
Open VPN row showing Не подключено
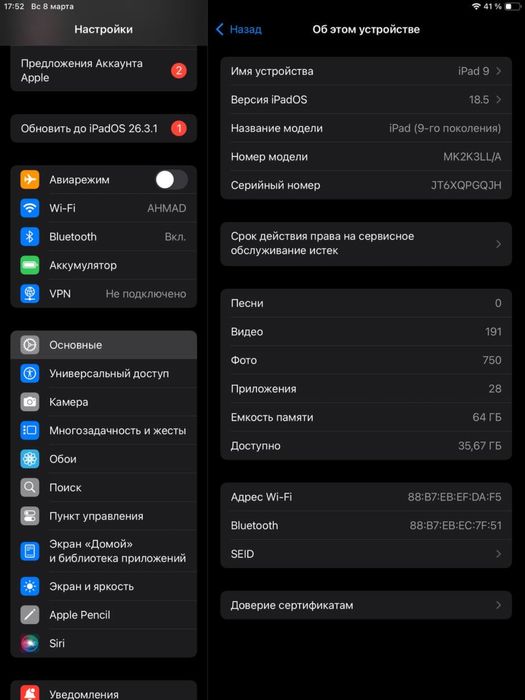pos(104,294)
